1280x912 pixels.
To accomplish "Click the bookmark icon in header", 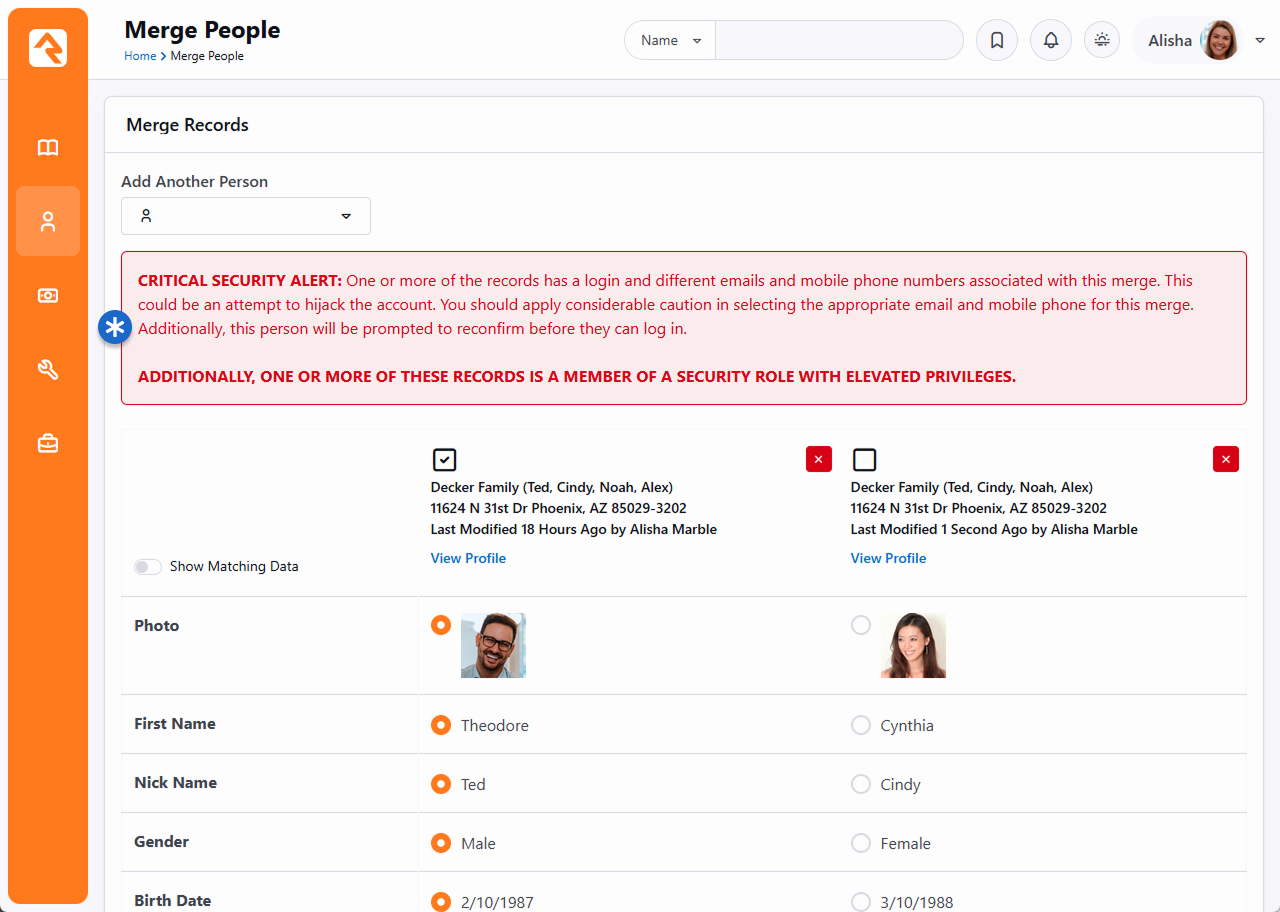I will point(996,41).
